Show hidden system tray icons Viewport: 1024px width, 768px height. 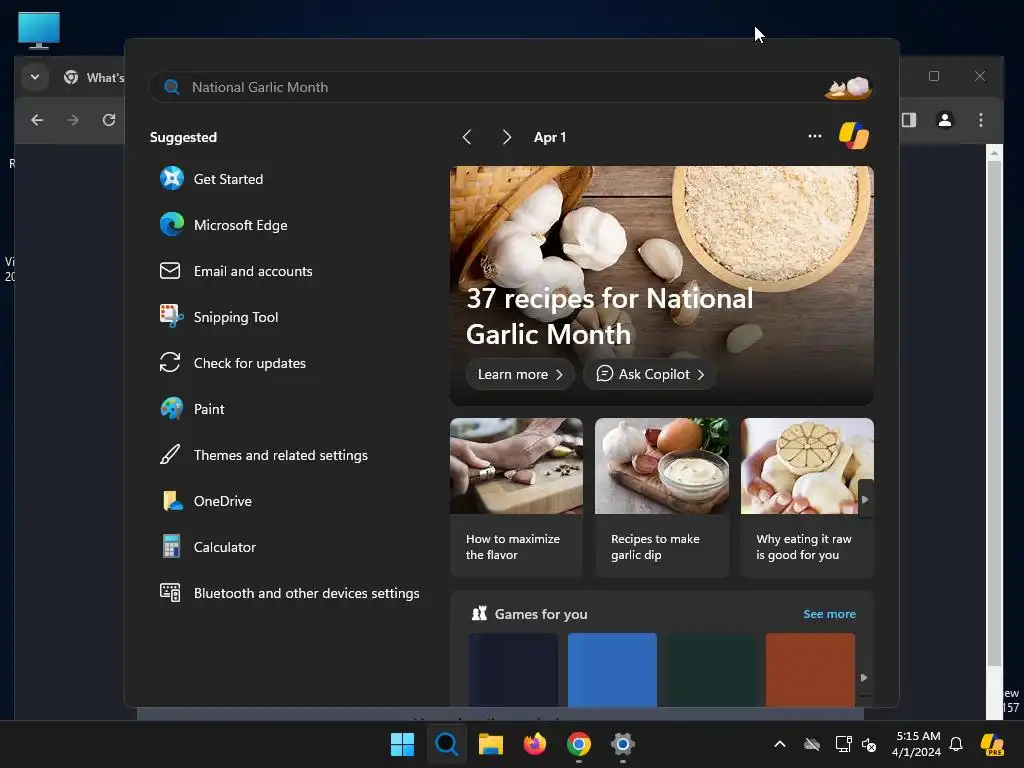(x=780, y=744)
